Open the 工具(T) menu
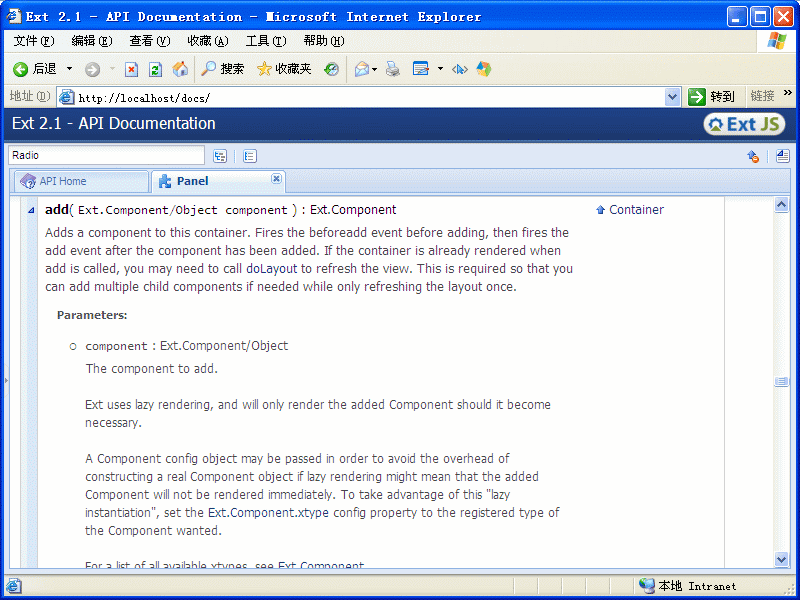This screenshot has height=600, width=800. [x=266, y=41]
